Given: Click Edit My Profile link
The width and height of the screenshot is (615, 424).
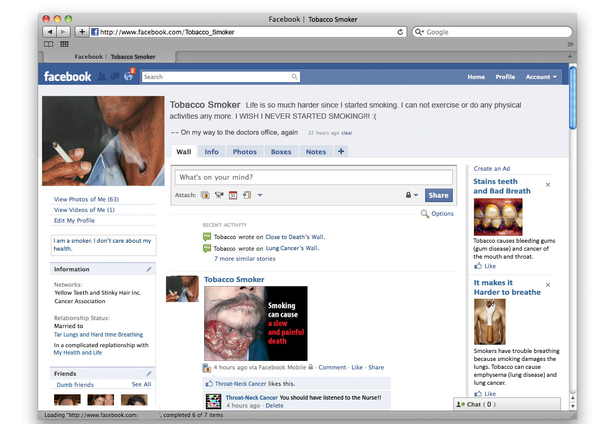Looking at the screenshot, I should (x=74, y=220).
